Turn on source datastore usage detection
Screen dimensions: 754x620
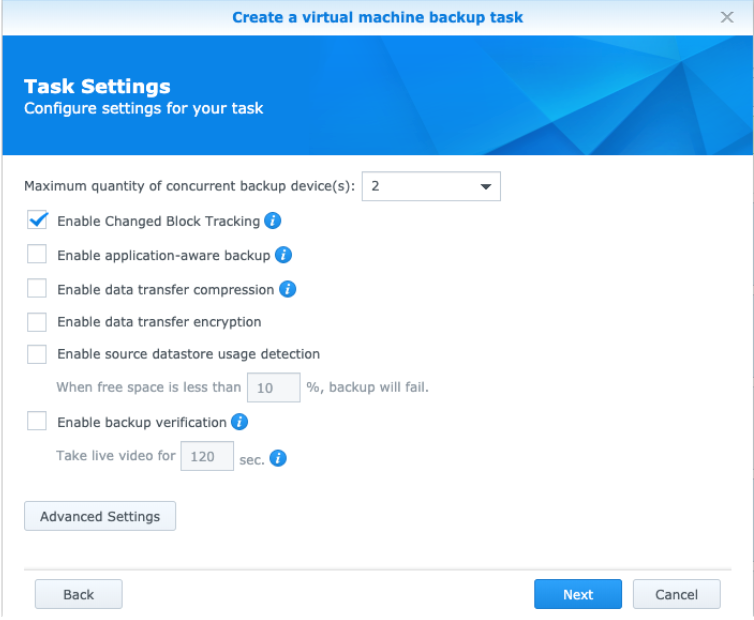pos(37,354)
